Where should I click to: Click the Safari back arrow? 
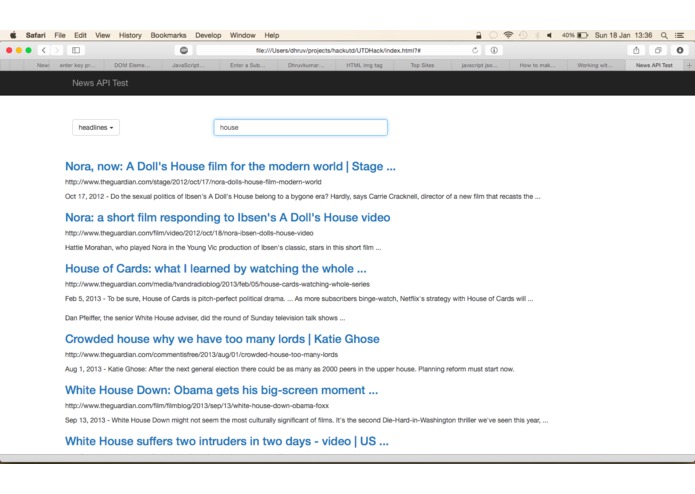tap(44, 50)
